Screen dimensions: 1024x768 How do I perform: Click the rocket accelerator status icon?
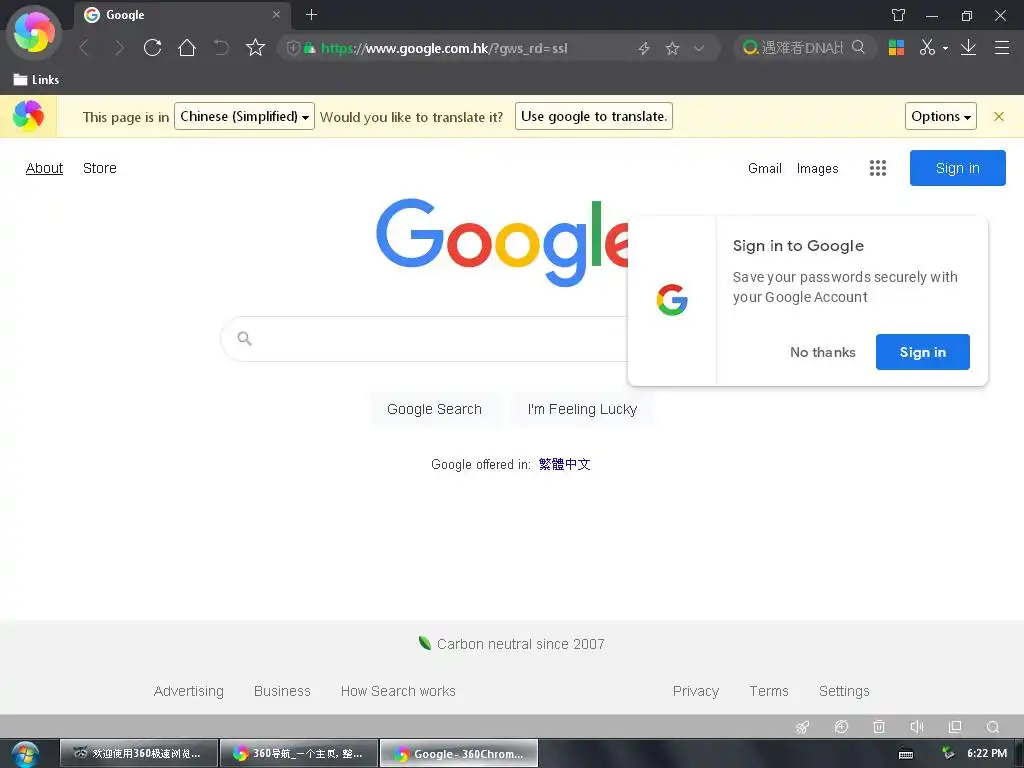pos(803,727)
